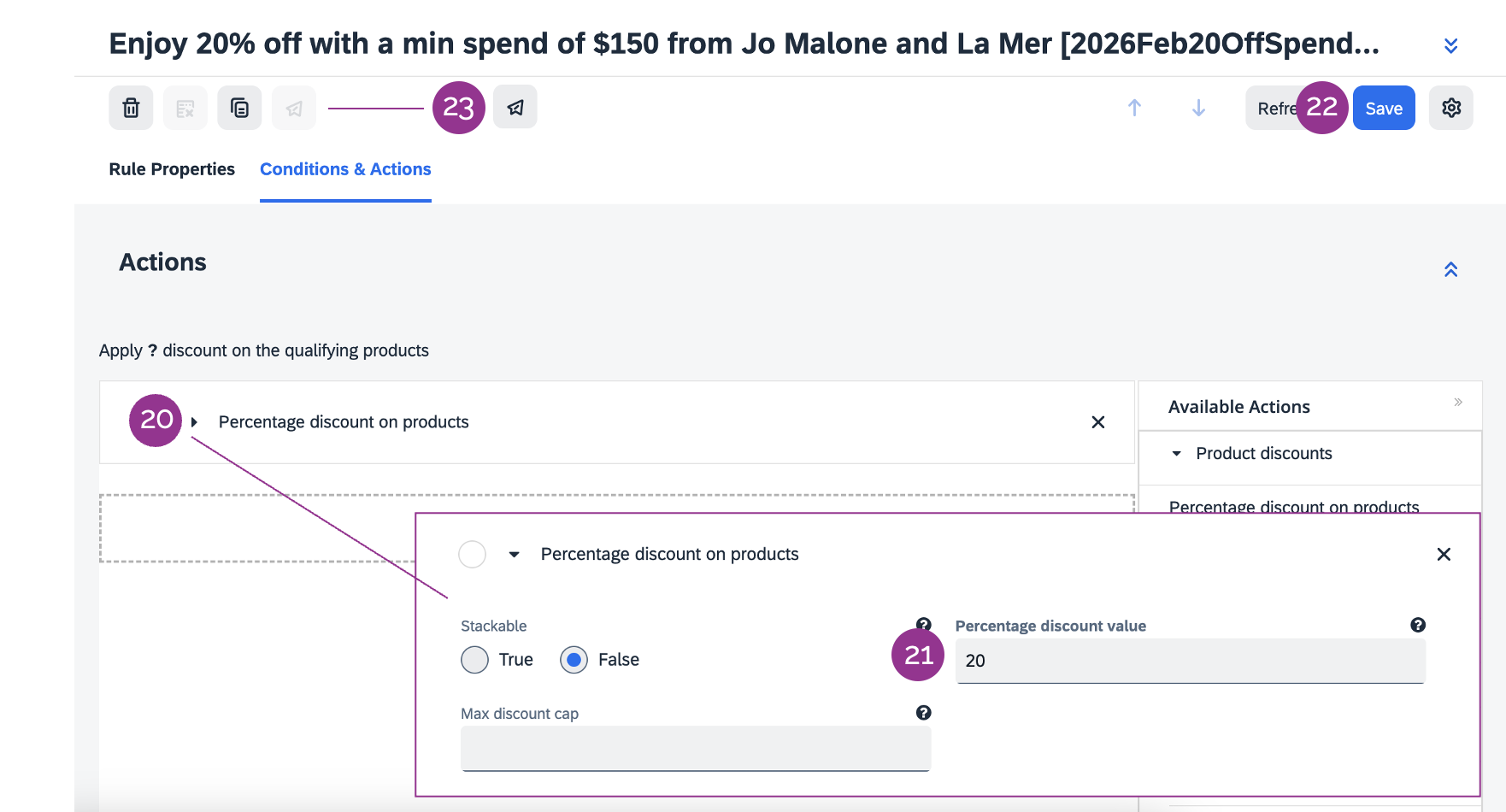Toggle the circle selector beside expanded action

(473, 555)
